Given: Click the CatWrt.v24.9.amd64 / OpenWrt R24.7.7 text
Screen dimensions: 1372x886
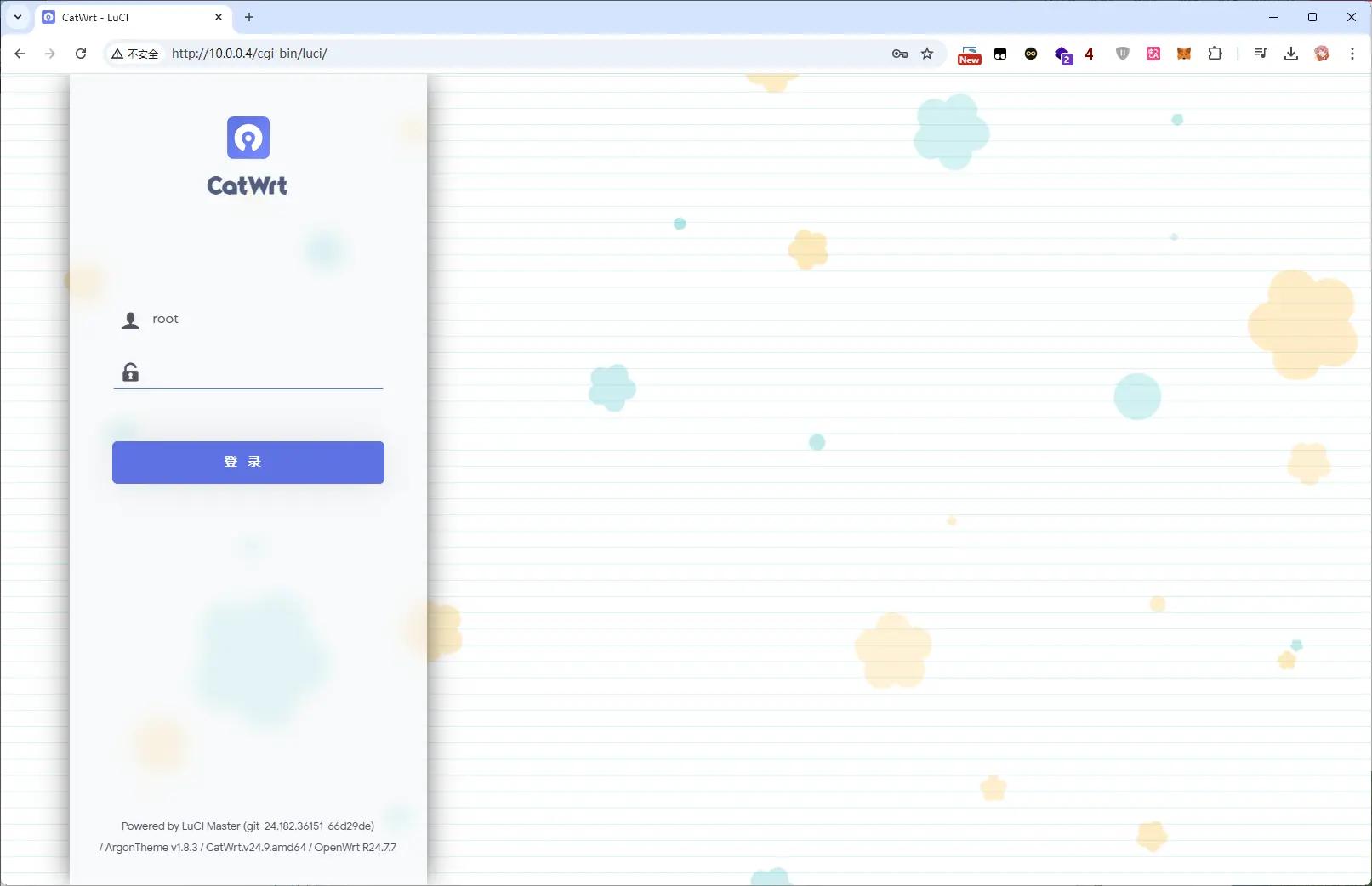Looking at the screenshot, I should [301, 847].
